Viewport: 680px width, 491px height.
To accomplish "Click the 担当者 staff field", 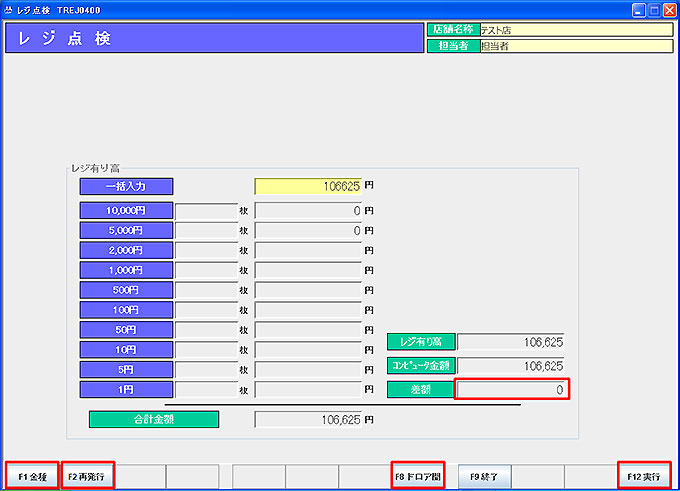I will 575,46.
